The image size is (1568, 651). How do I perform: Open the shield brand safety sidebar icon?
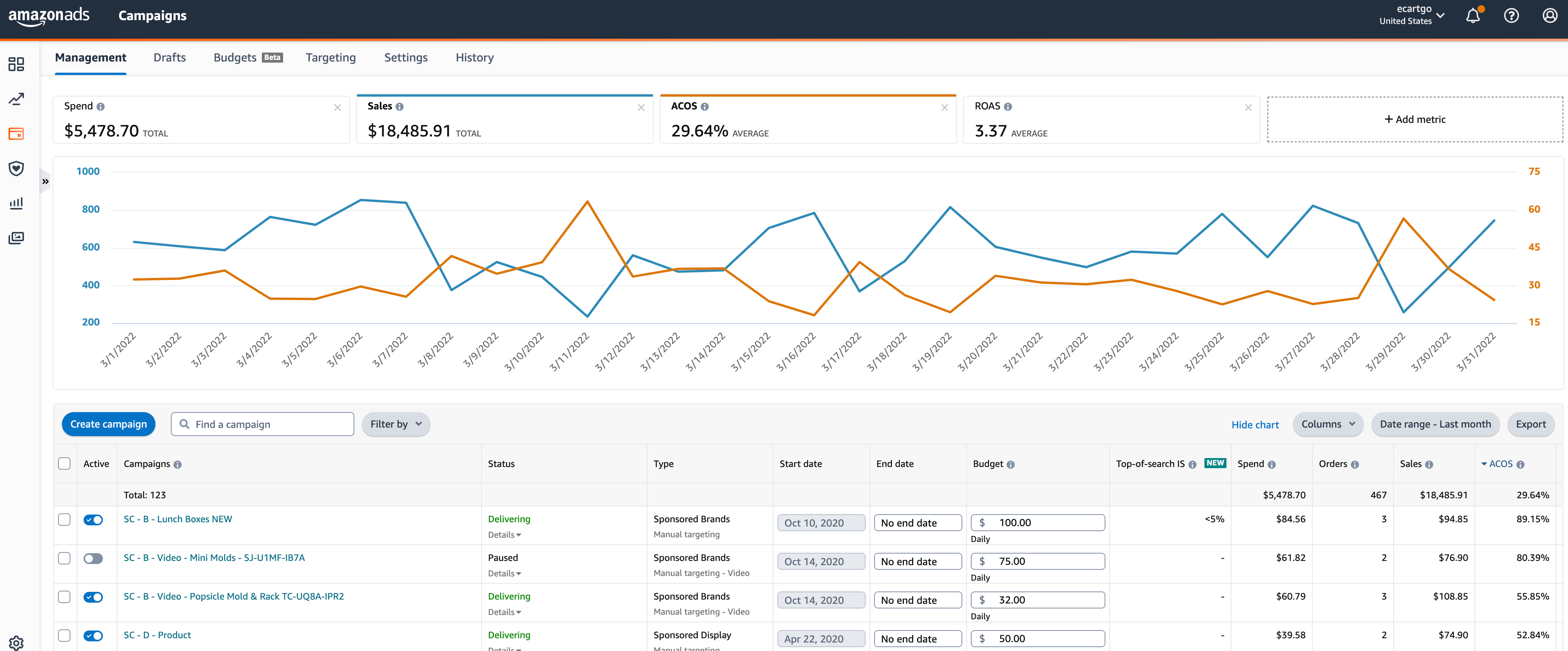(16, 169)
